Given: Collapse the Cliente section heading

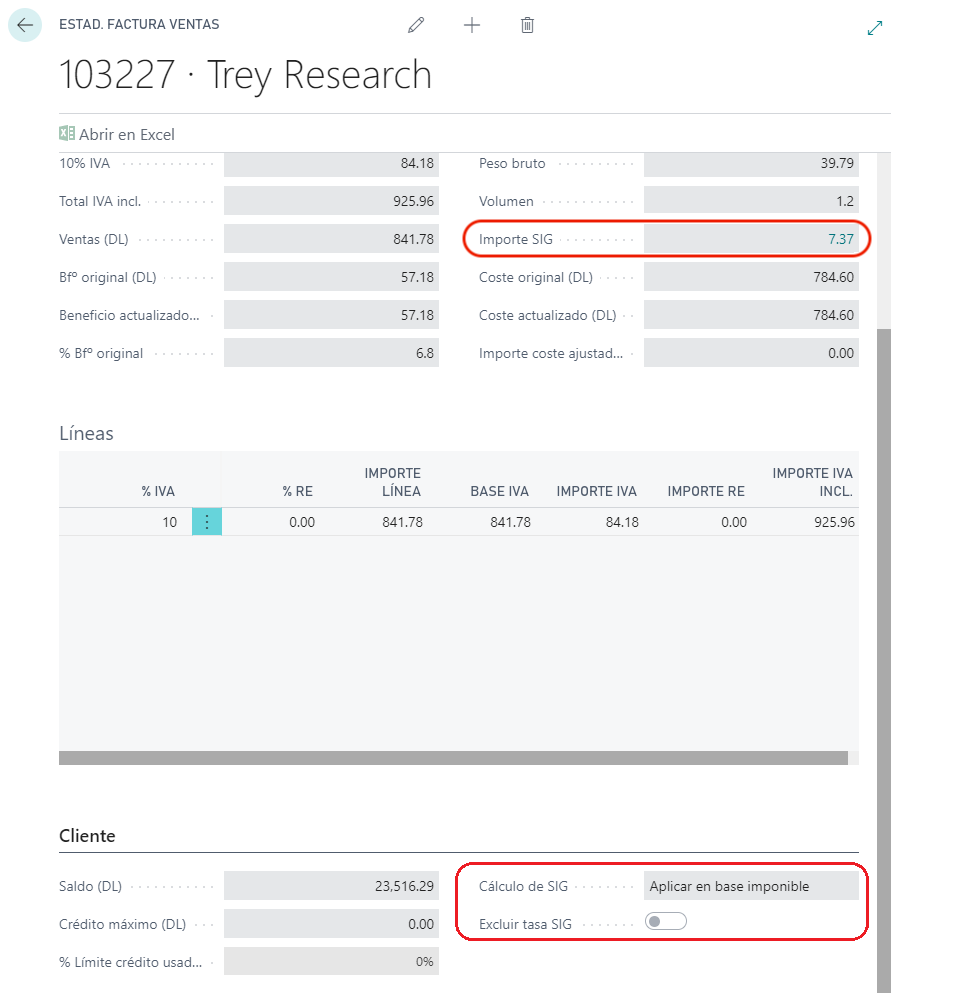Looking at the screenshot, I should tap(87, 836).
